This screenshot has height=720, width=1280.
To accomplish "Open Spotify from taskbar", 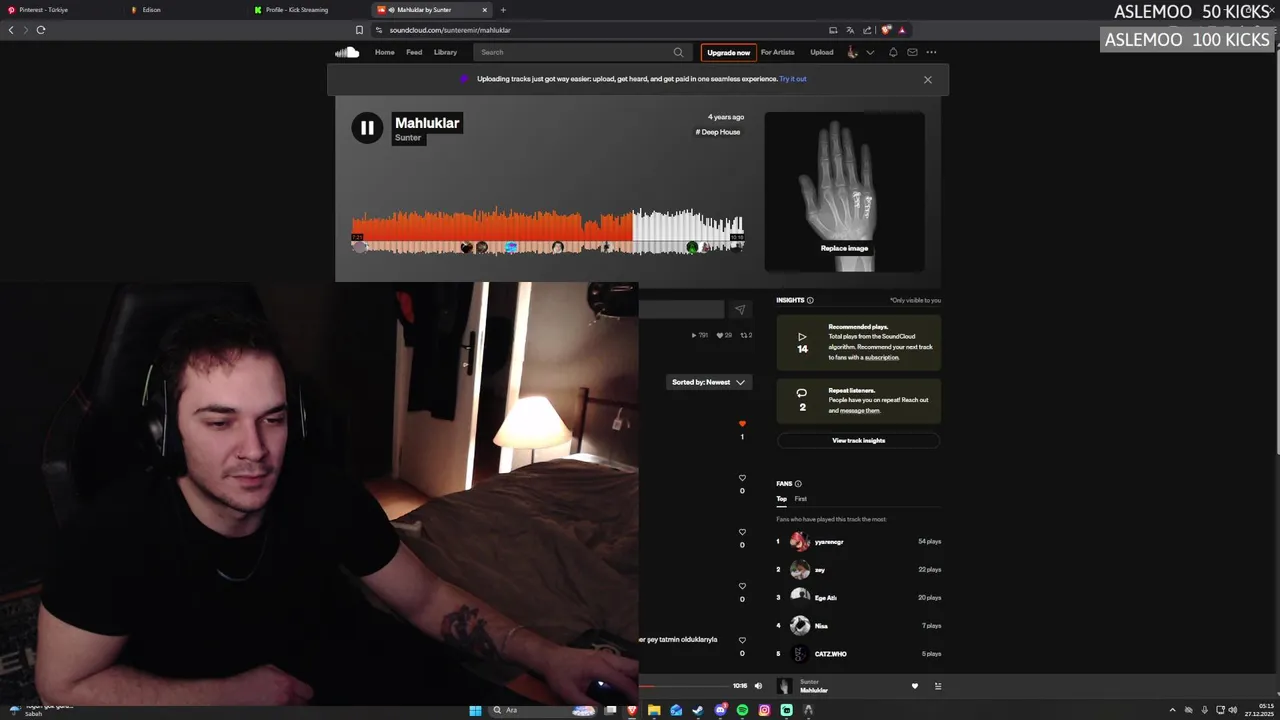I will click(742, 710).
